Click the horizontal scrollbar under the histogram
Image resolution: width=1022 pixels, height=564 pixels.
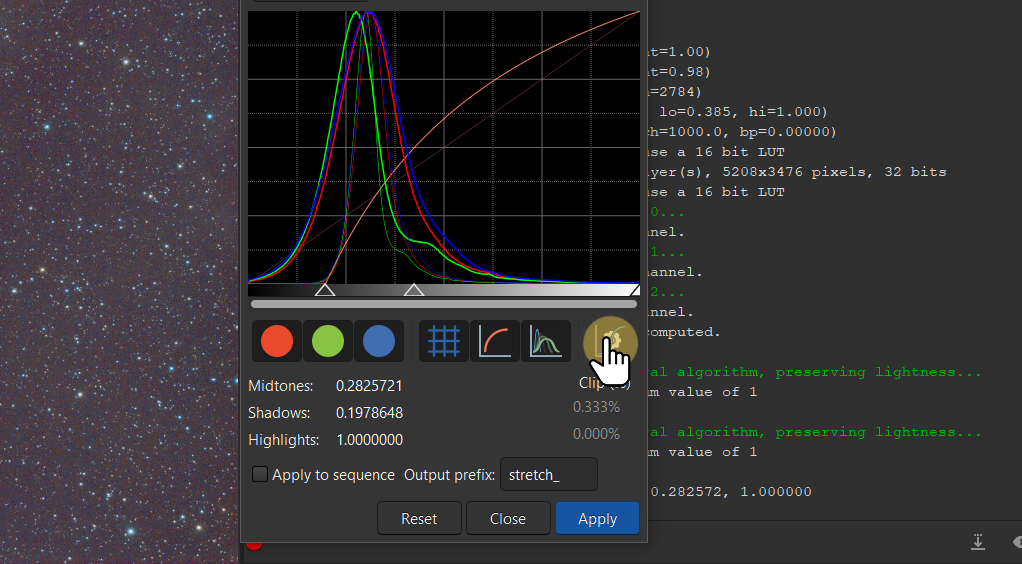[444, 304]
